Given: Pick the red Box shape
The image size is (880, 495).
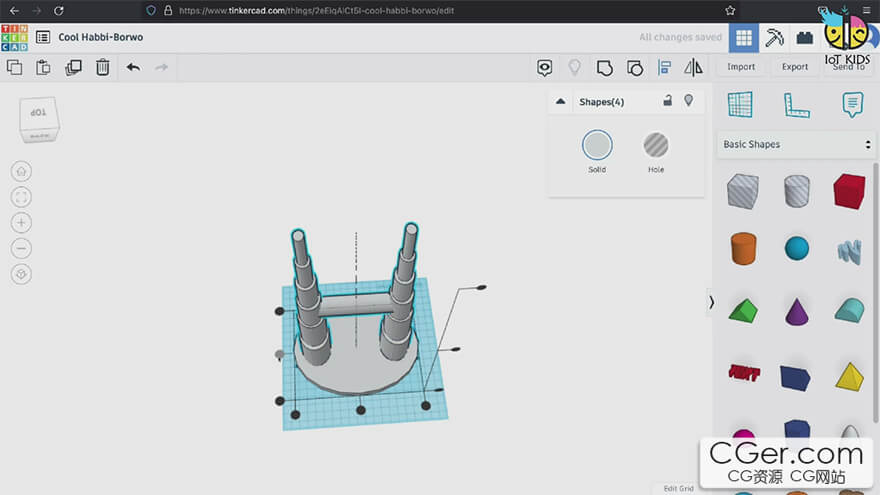Looking at the screenshot, I should coord(849,191).
